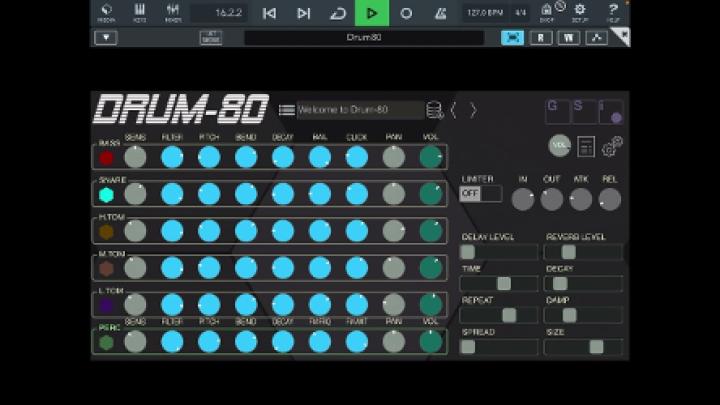Start playback with the green Play button
This screenshot has height=405, width=720.
[372, 13]
